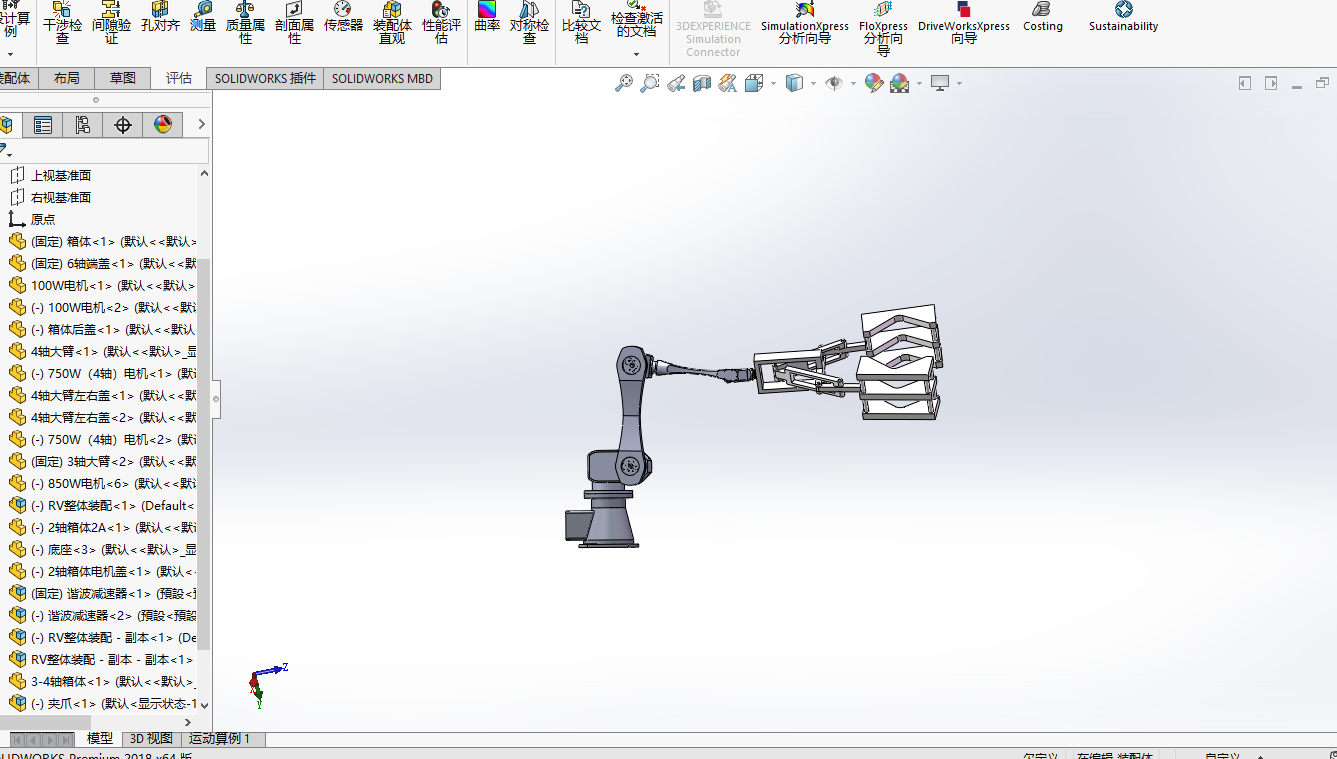The height and width of the screenshot is (759, 1337).
Task: Open the Hide/Show Items dropdown arrow
Action: coord(853,84)
